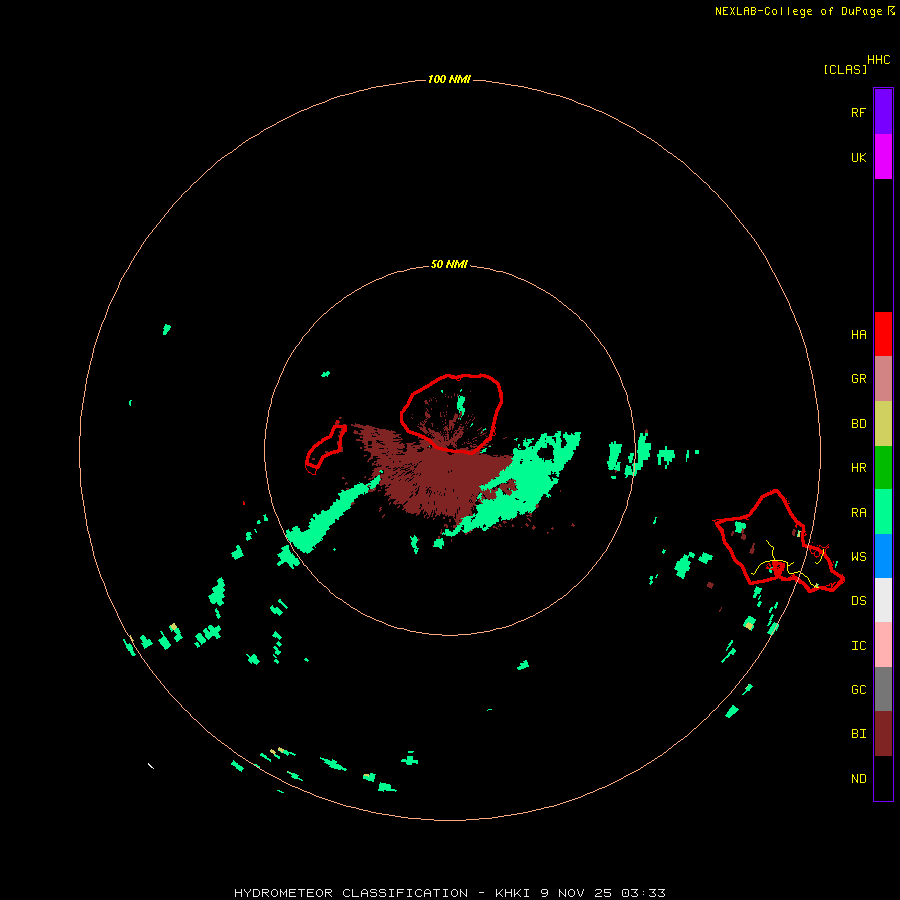The width and height of the screenshot is (900, 900).
Task: Click the UK legend label
Action: point(858,157)
